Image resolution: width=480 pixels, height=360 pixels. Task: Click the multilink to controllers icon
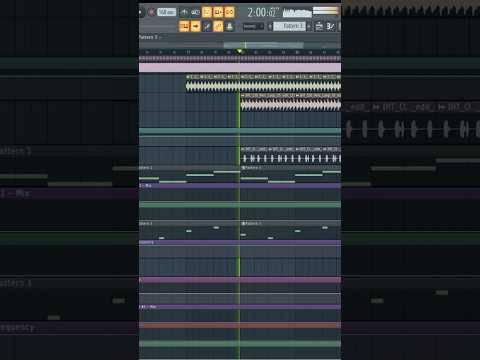coord(230,26)
